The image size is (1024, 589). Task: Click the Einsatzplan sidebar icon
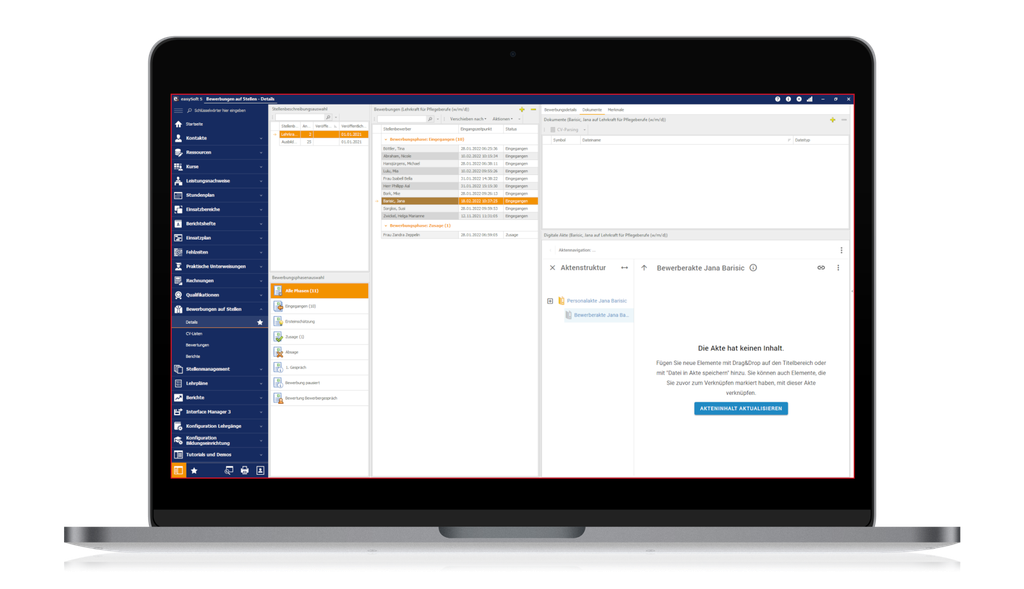pyautogui.click(x=178, y=238)
